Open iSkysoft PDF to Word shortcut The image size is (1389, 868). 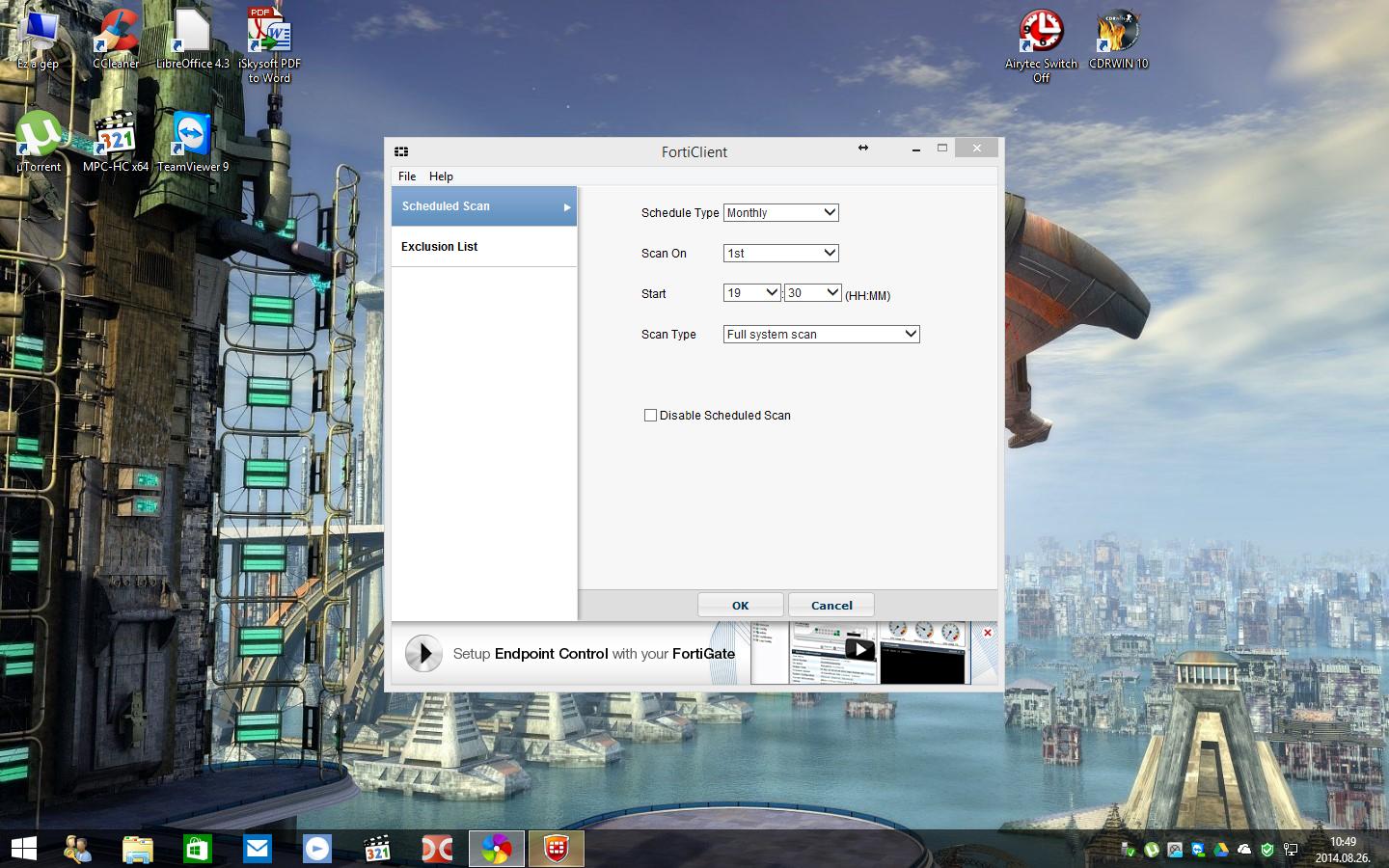point(269,45)
